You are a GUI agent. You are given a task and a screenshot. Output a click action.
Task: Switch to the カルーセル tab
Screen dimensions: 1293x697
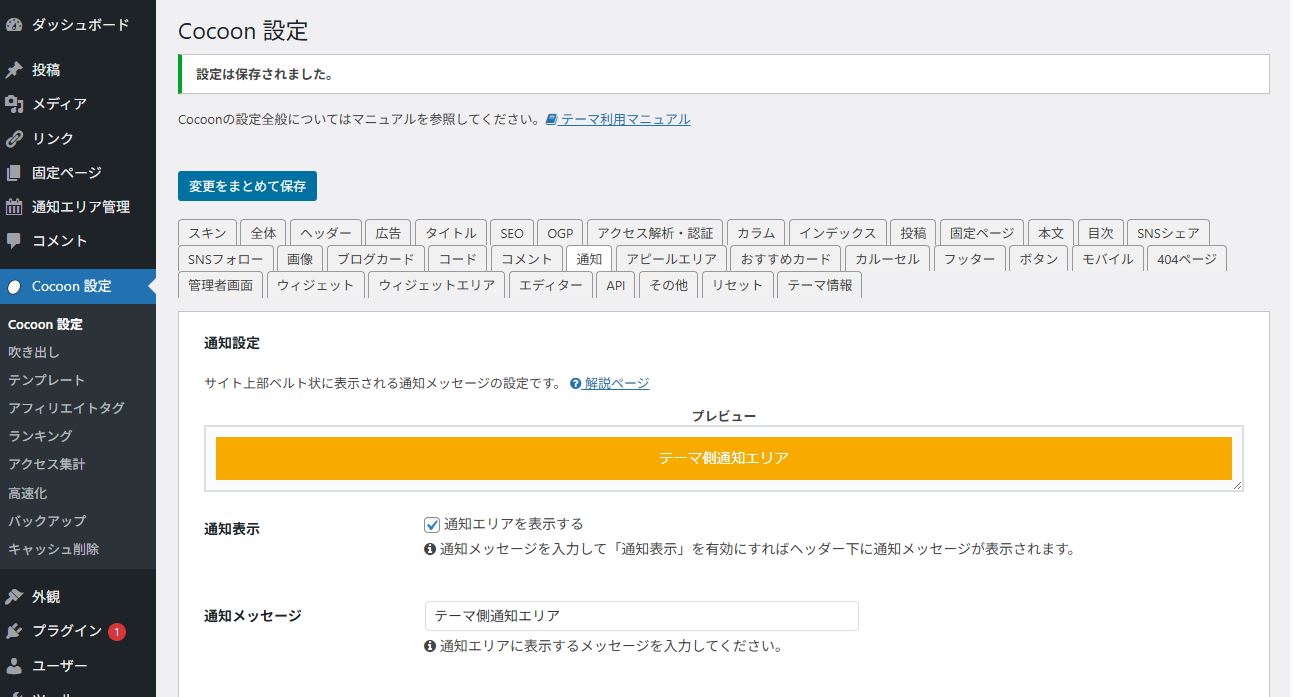887,259
